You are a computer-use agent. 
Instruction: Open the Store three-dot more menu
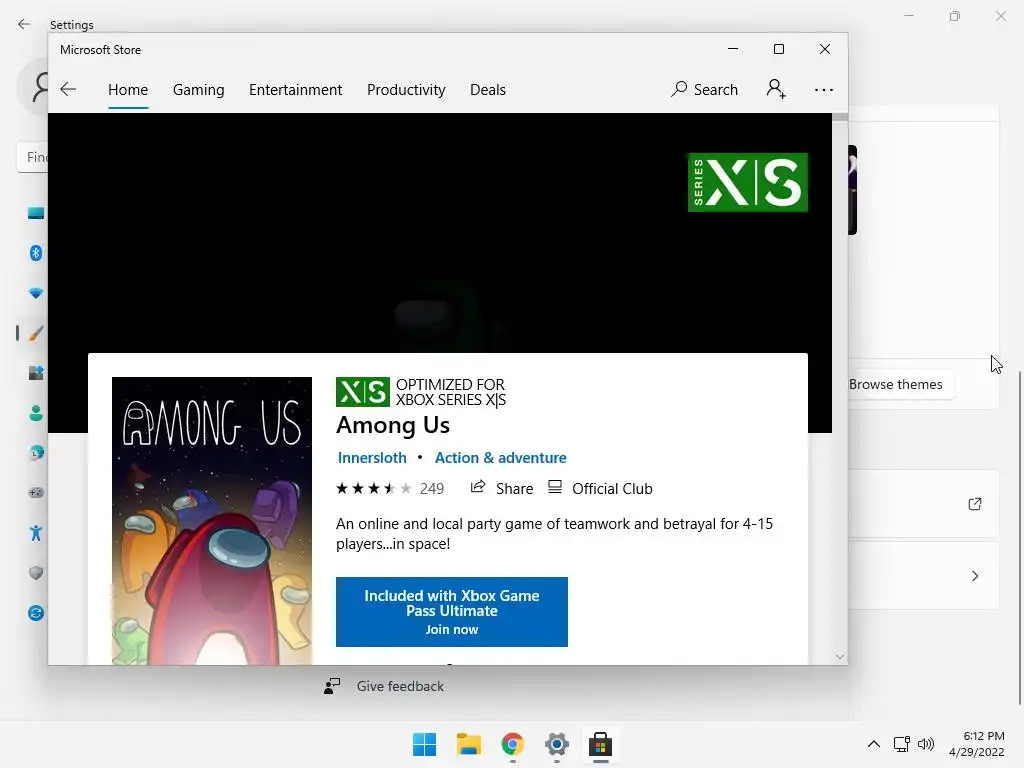pyautogui.click(x=824, y=90)
